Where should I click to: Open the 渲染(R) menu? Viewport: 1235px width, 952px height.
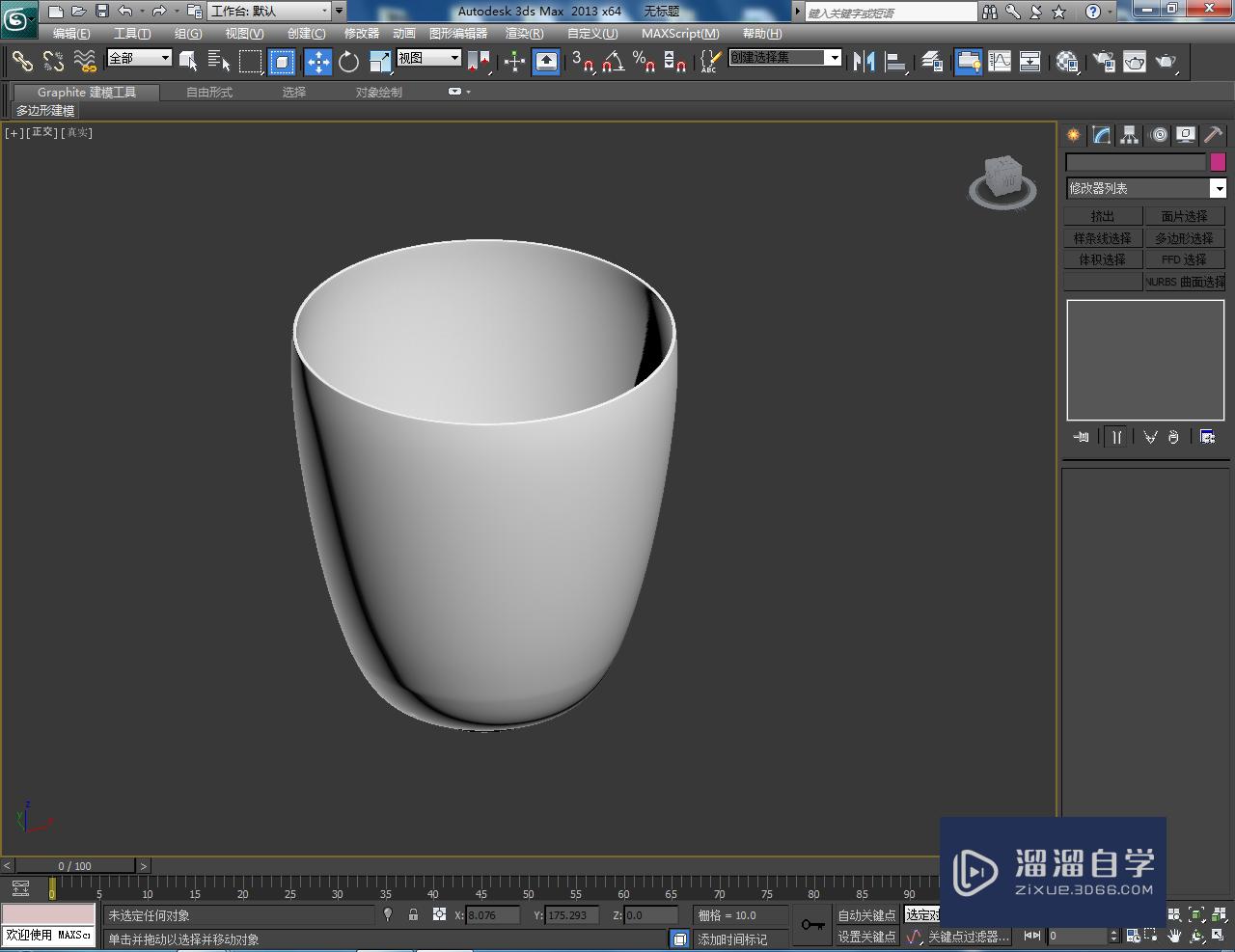525,33
